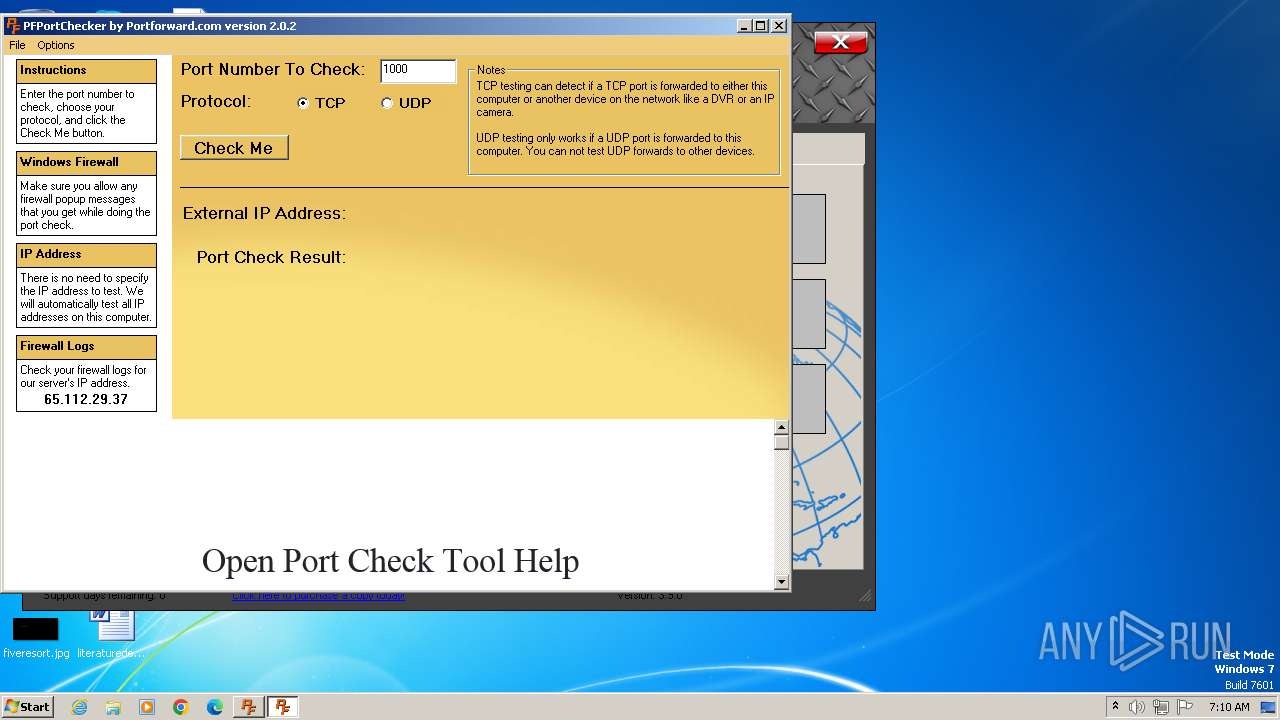Minimize the PFPortChecker window
This screenshot has height=720, width=1280.
click(x=744, y=26)
